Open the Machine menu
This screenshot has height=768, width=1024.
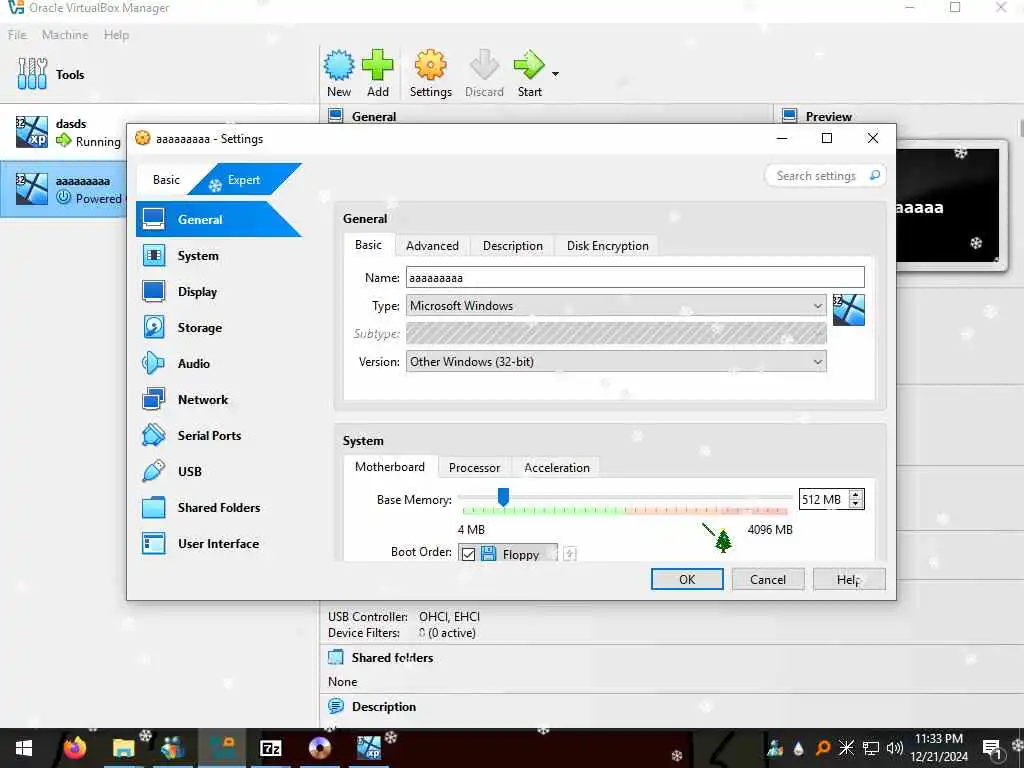[x=65, y=35]
